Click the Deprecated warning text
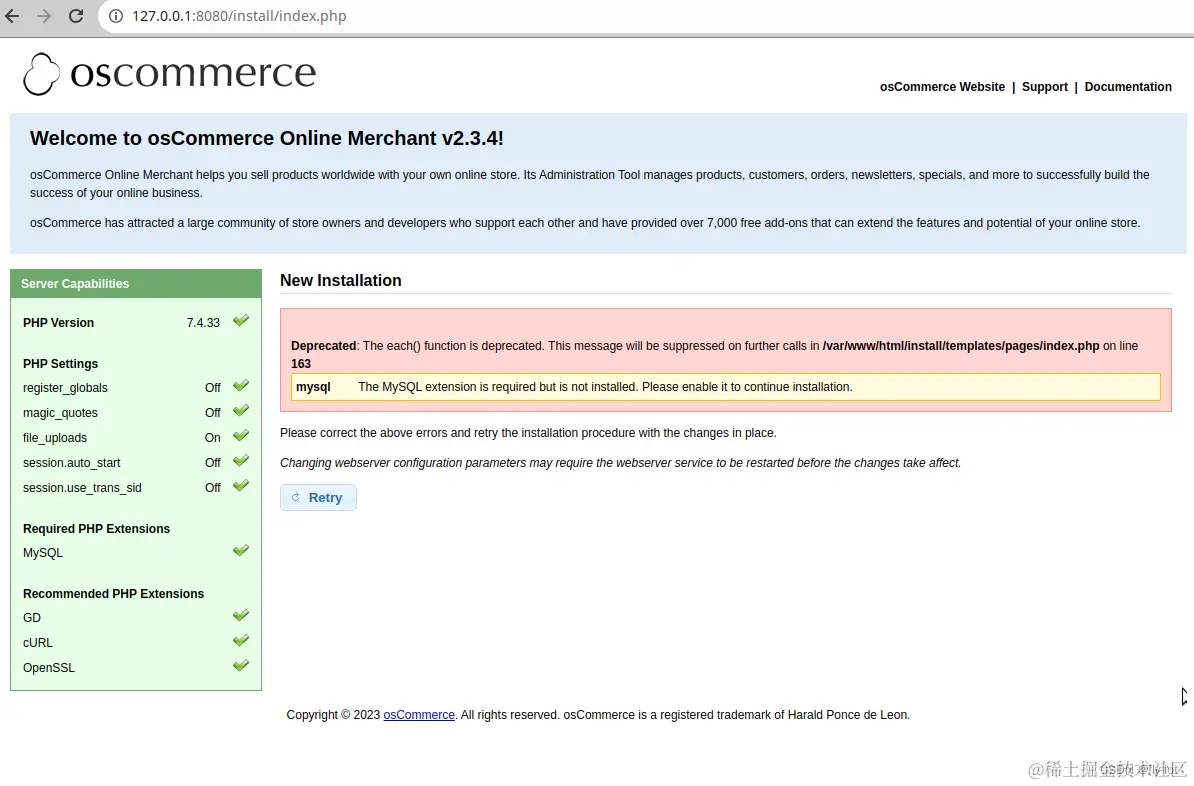The image size is (1194, 786). (x=714, y=354)
